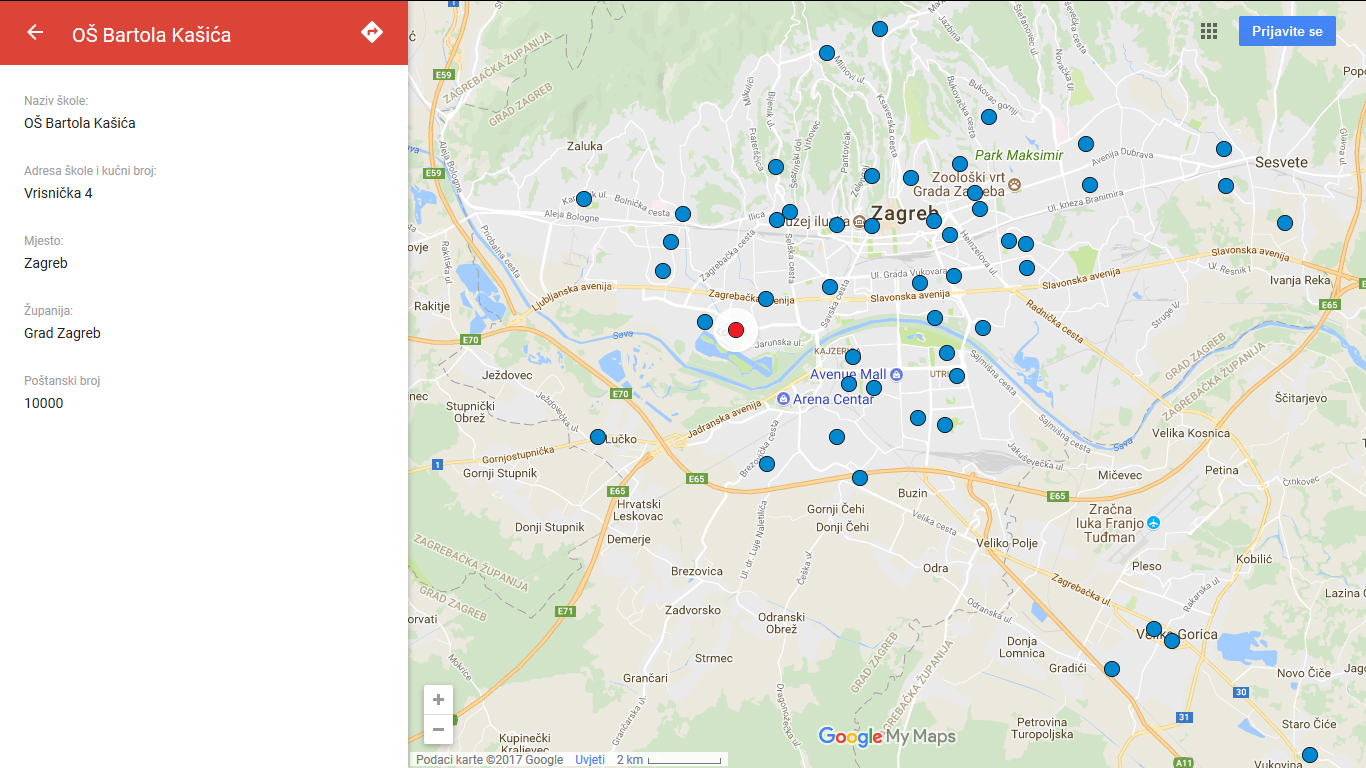Click the Avenue Mall shopping icon

897,375
